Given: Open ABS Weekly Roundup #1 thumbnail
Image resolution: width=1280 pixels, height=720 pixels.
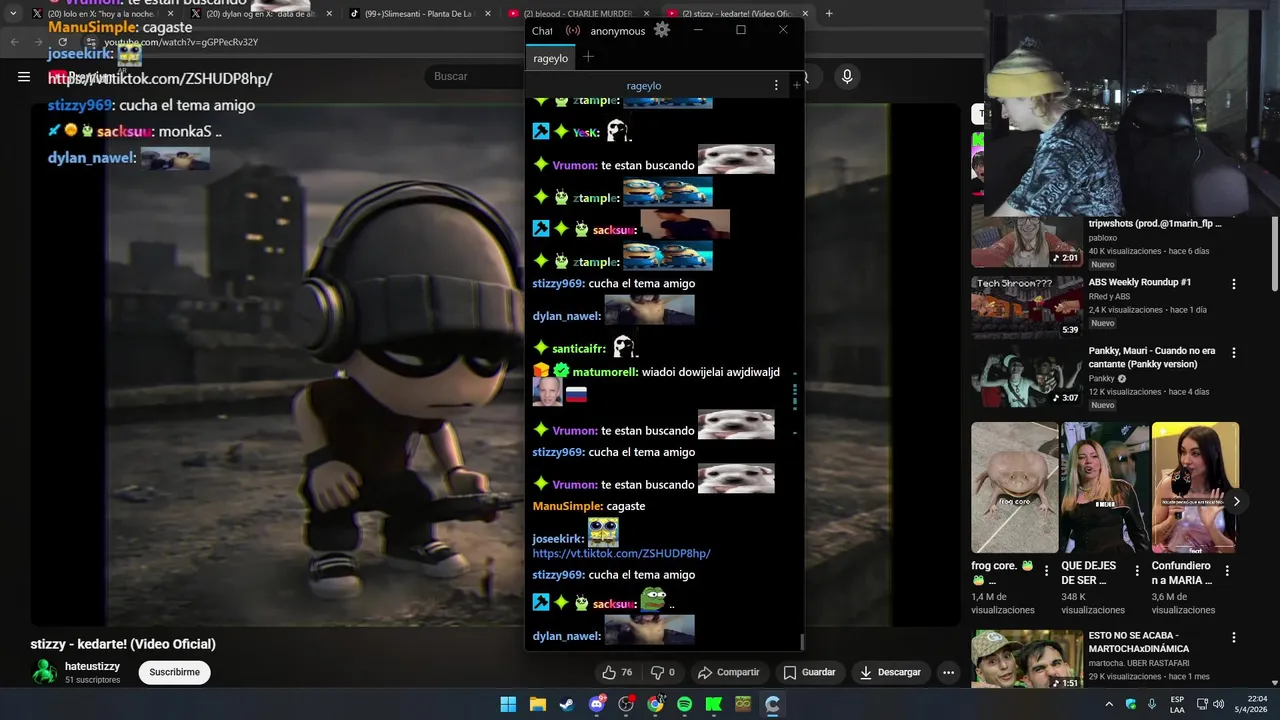Looking at the screenshot, I should coord(1027,307).
